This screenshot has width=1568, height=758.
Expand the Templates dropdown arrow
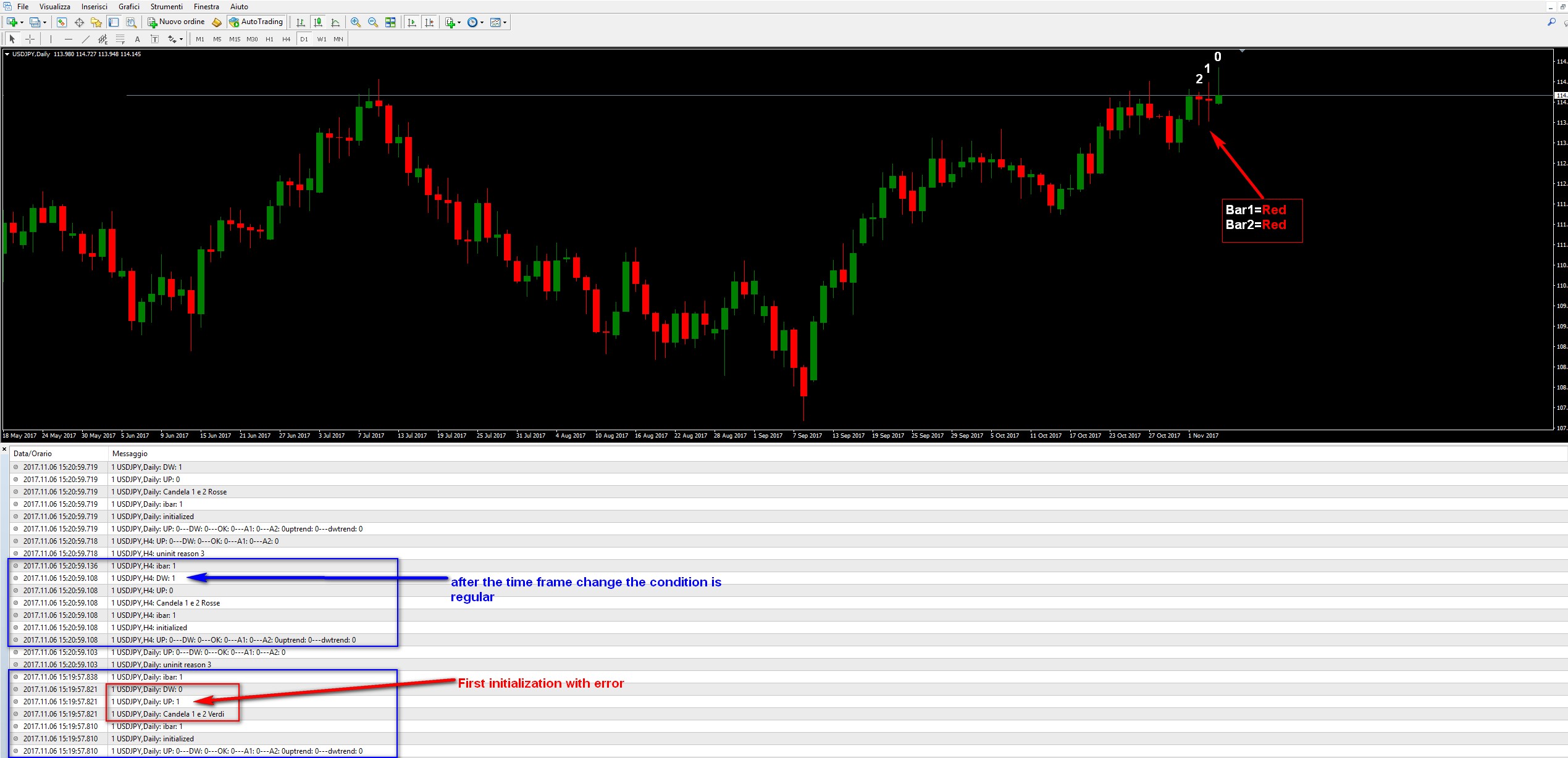(505, 23)
